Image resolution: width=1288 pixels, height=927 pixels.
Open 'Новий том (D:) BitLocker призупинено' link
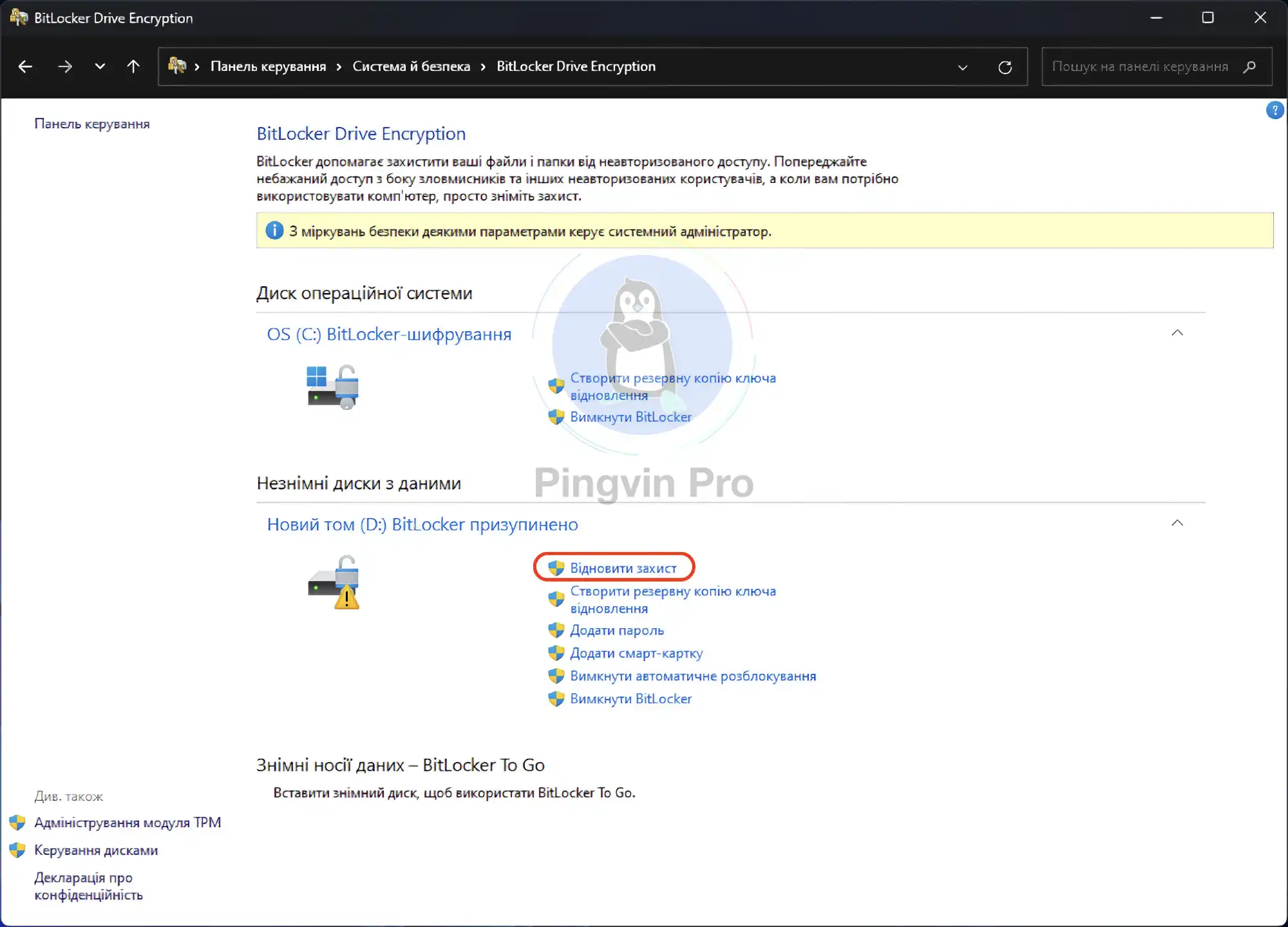pos(422,524)
